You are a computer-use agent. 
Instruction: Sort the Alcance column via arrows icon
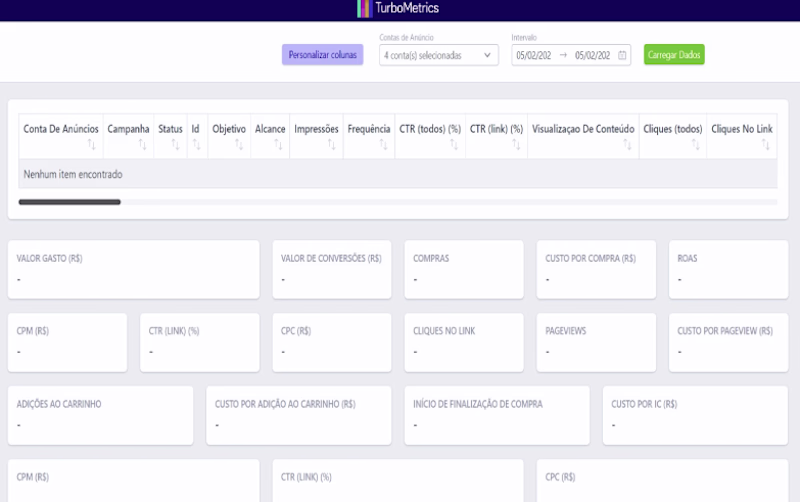pos(278,144)
